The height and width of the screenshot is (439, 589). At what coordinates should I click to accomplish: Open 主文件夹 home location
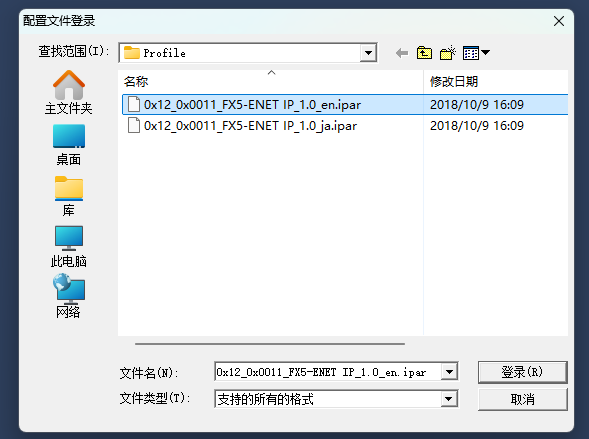pos(68,92)
